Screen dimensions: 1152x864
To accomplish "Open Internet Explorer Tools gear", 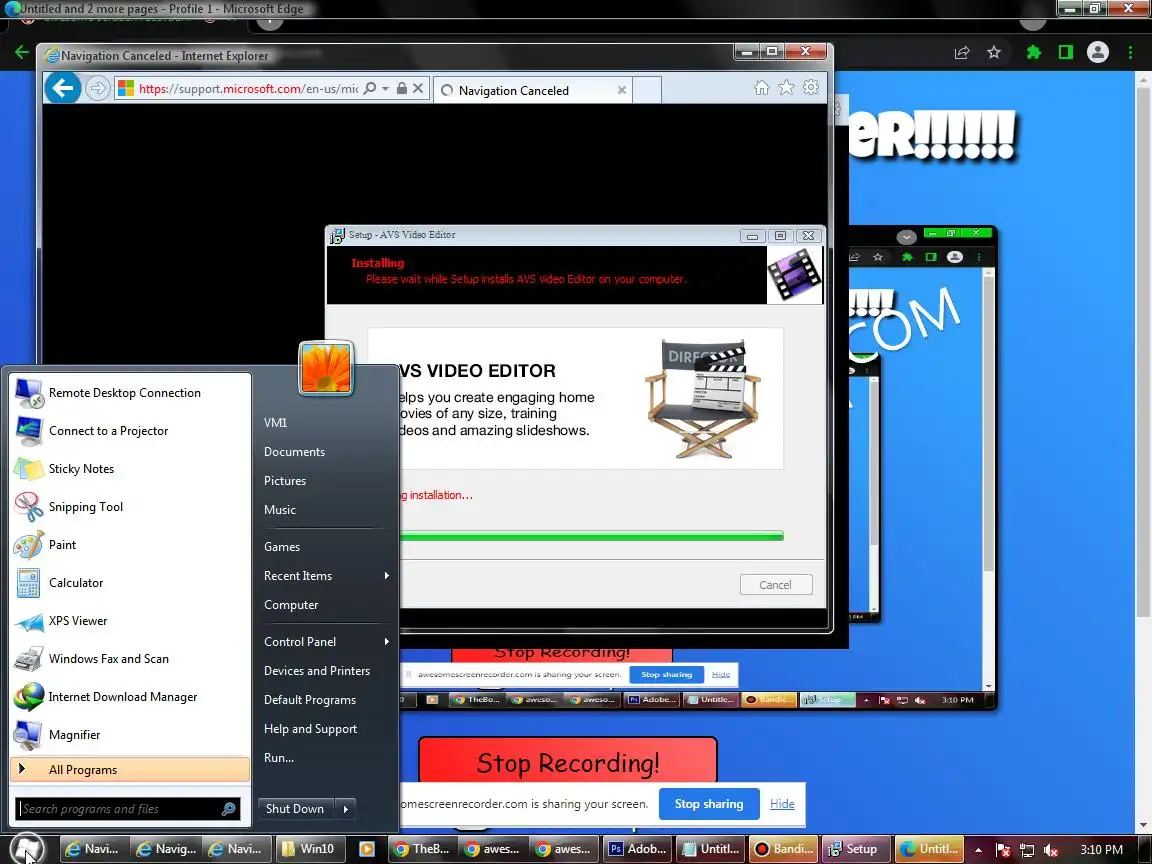I will (x=811, y=87).
